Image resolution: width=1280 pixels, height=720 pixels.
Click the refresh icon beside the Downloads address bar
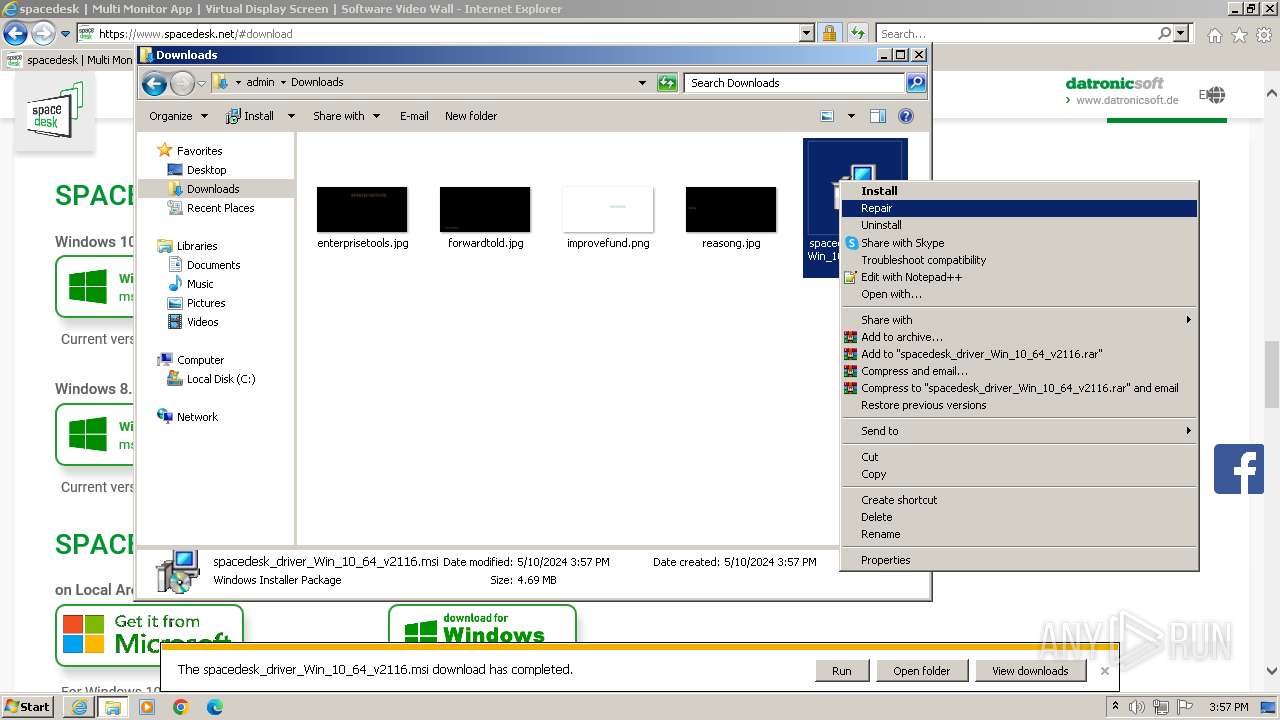pos(667,83)
